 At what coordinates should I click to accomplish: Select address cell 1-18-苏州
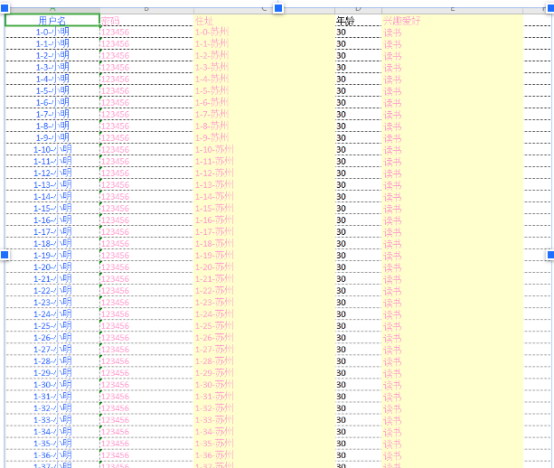[264, 243]
